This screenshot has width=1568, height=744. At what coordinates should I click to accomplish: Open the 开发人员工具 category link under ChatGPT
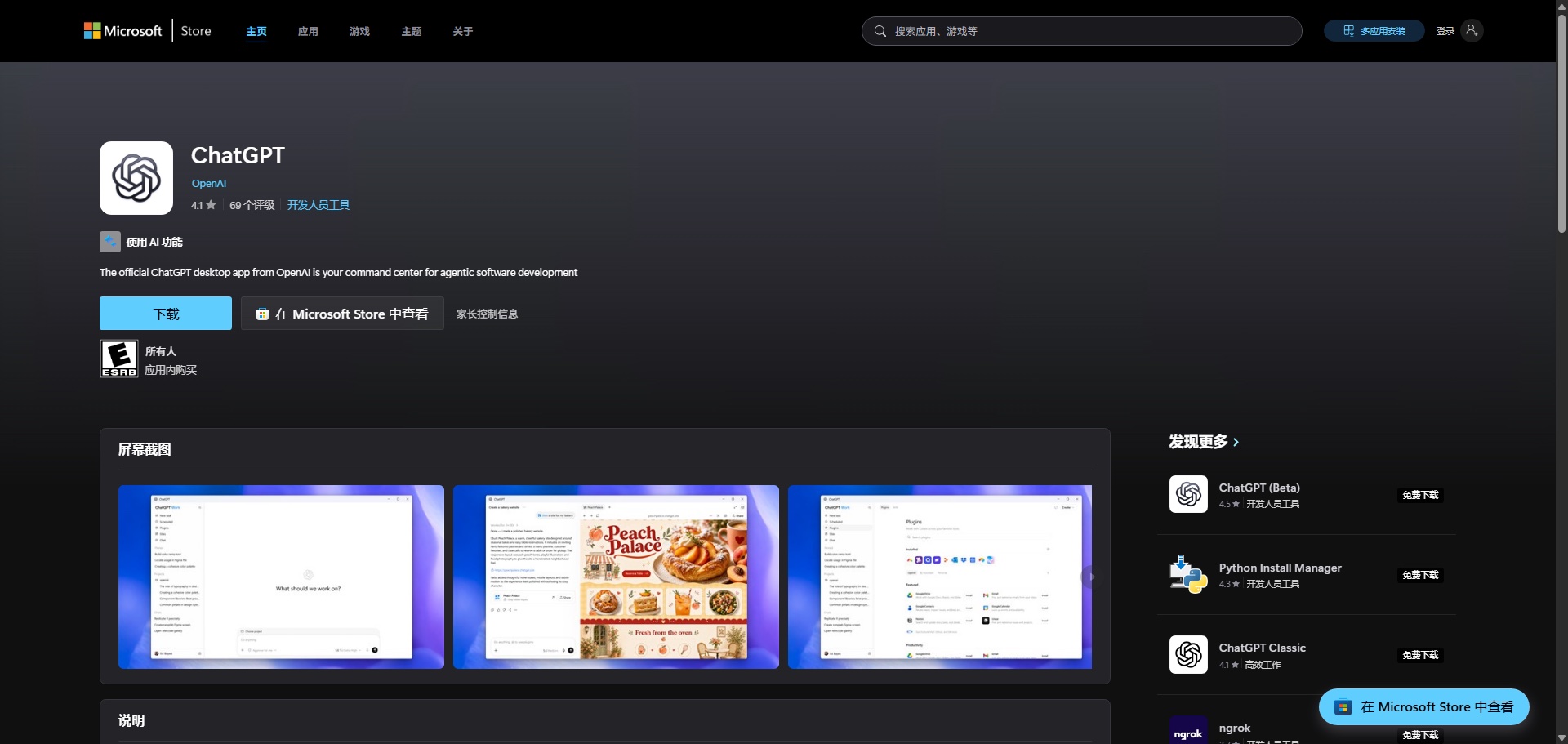pos(318,205)
